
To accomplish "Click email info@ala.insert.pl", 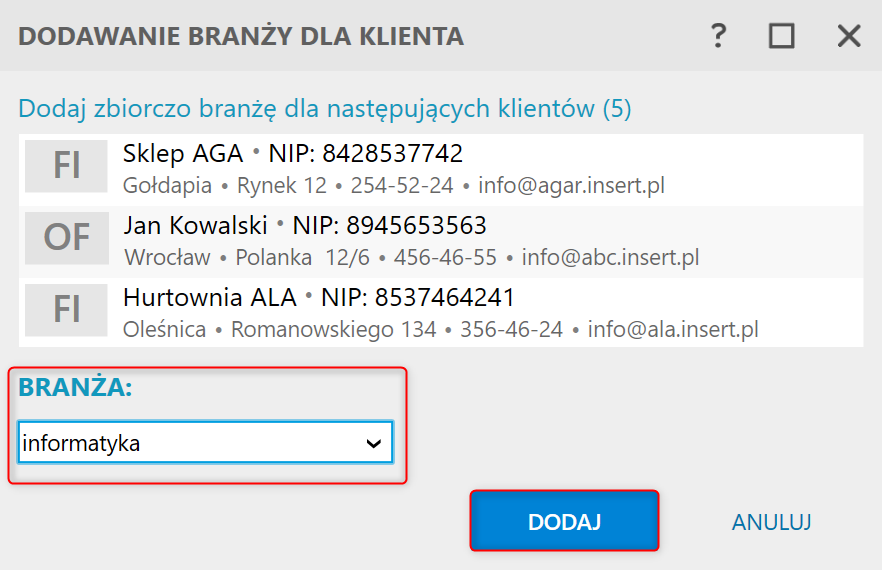I will [x=673, y=329].
